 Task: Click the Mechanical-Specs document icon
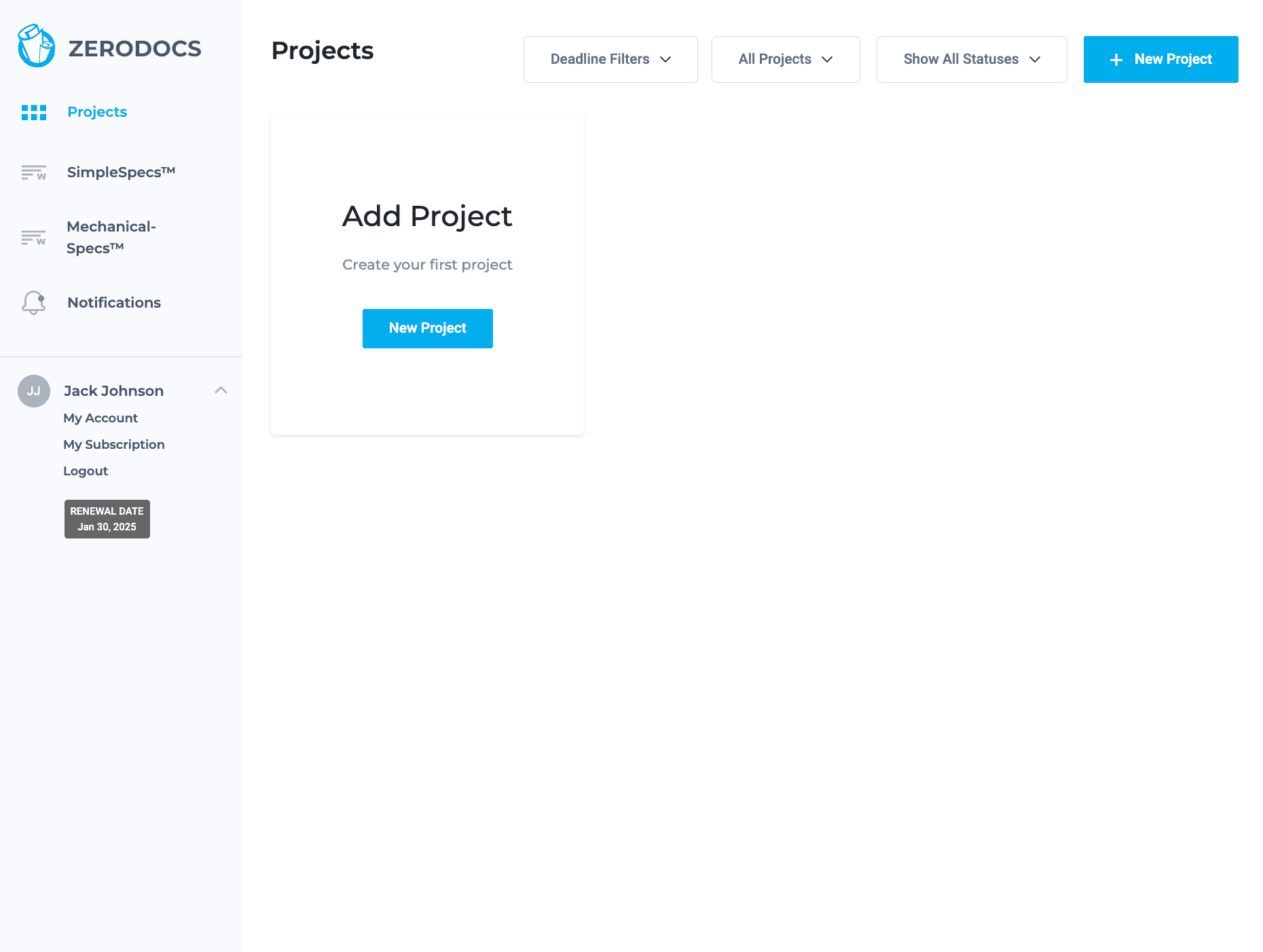(33, 238)
